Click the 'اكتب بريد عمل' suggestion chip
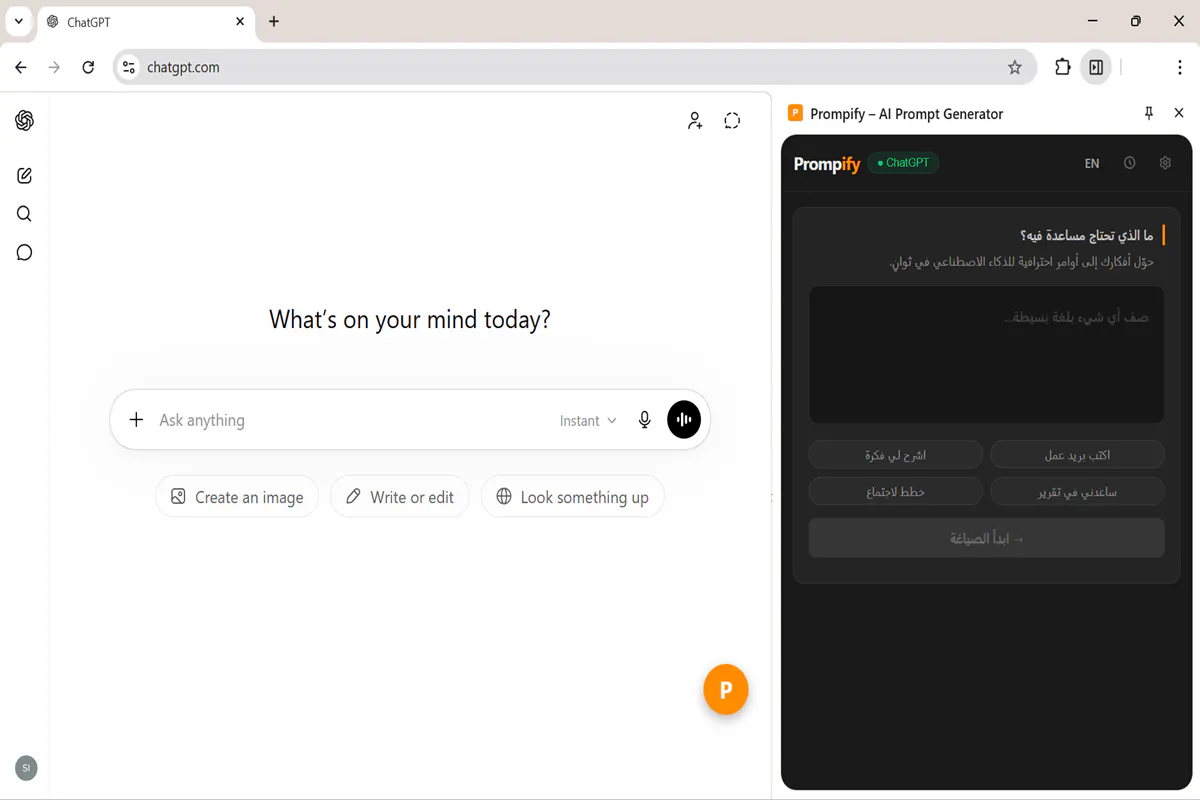 (x=1077, y=455)
